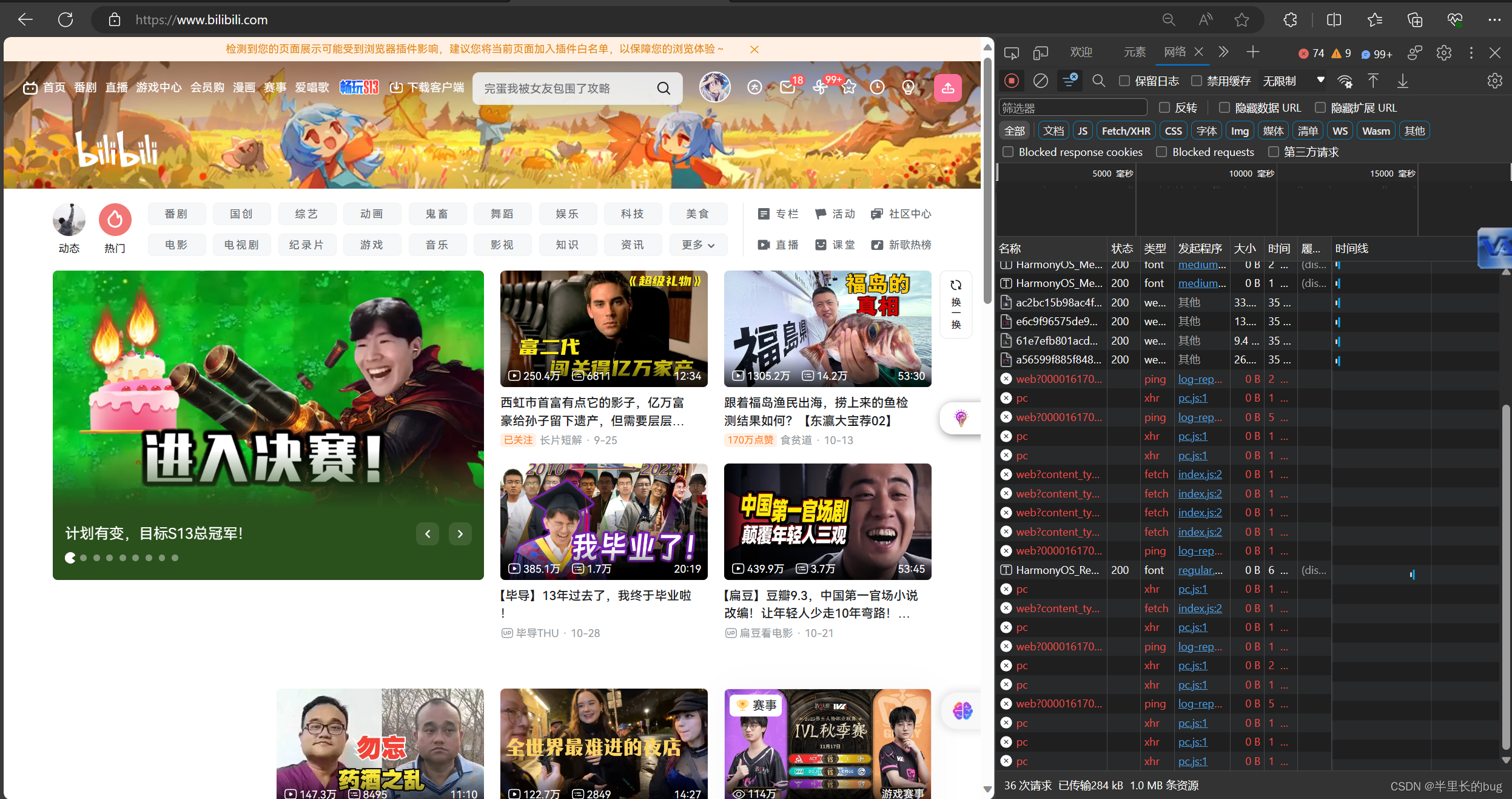Select the Fetch/XHR filter tab

[x=1125, y=131]
